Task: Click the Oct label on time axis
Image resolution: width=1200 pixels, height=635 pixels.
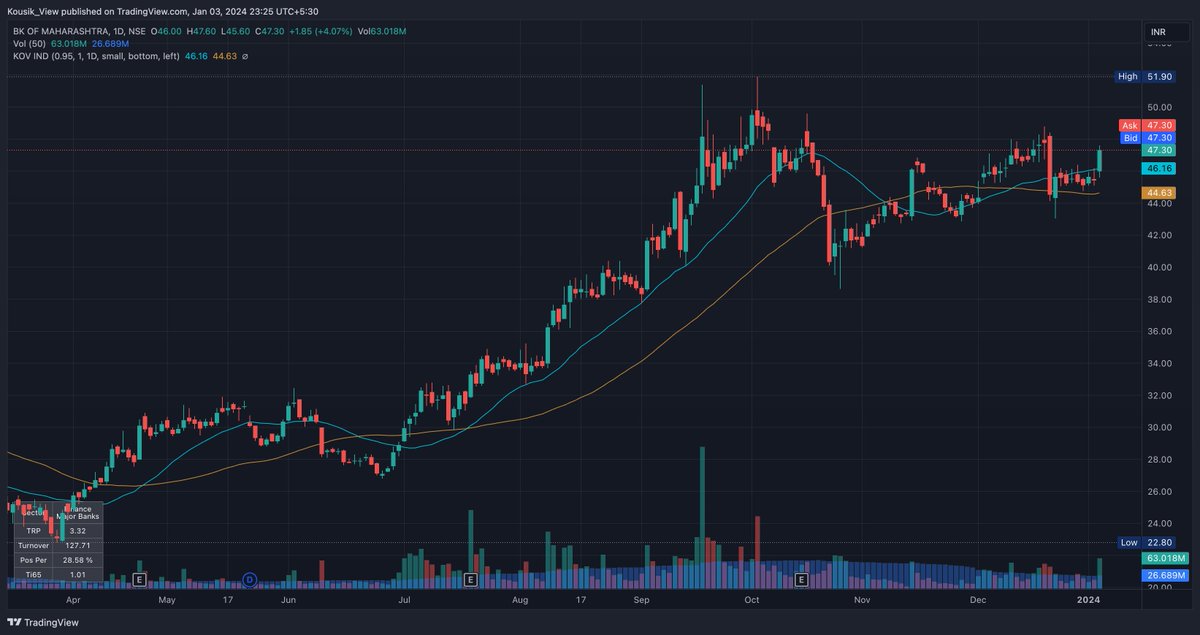Action: coord(753,601)
